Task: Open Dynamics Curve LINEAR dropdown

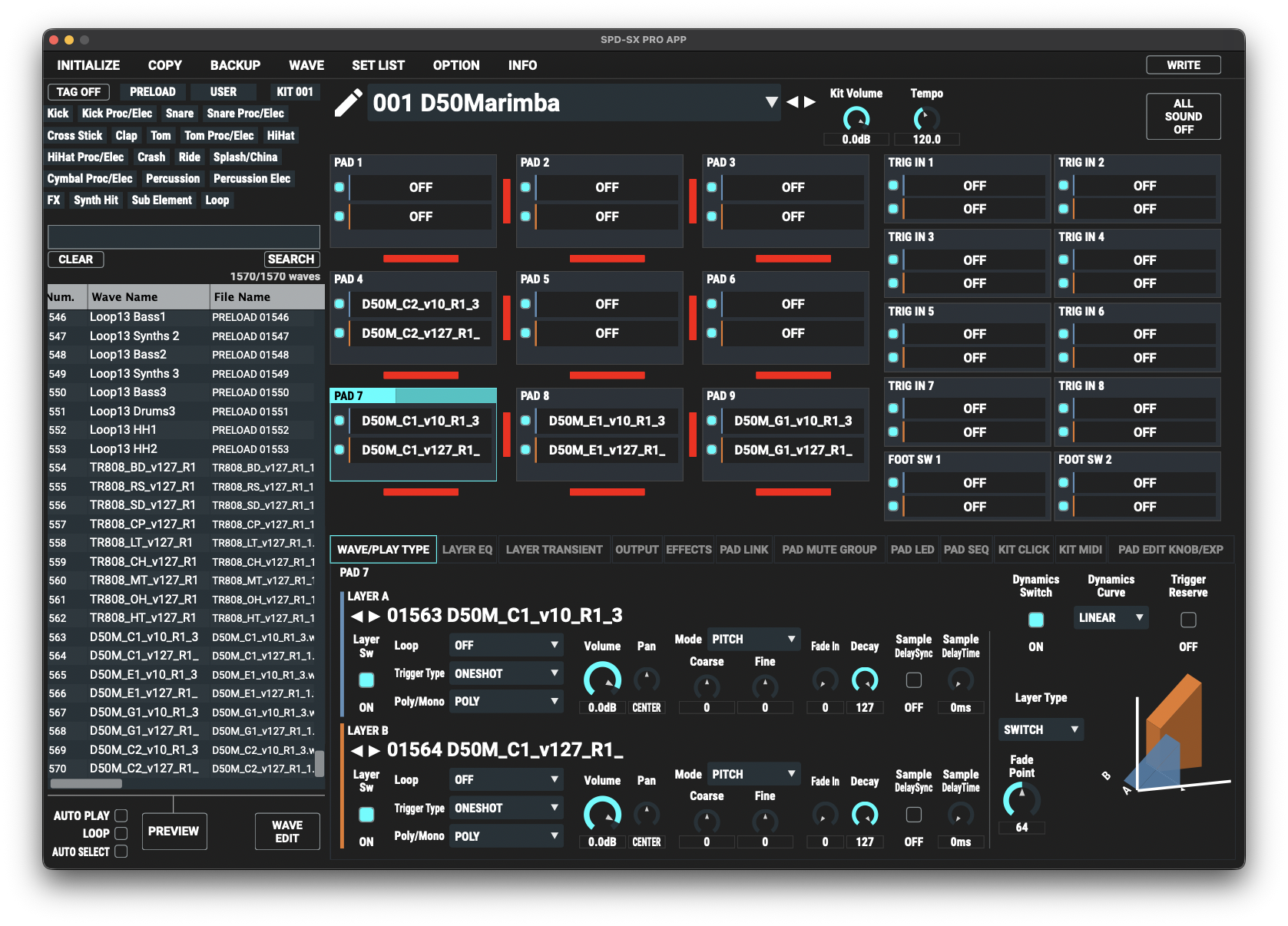Action: [1111, 618]
